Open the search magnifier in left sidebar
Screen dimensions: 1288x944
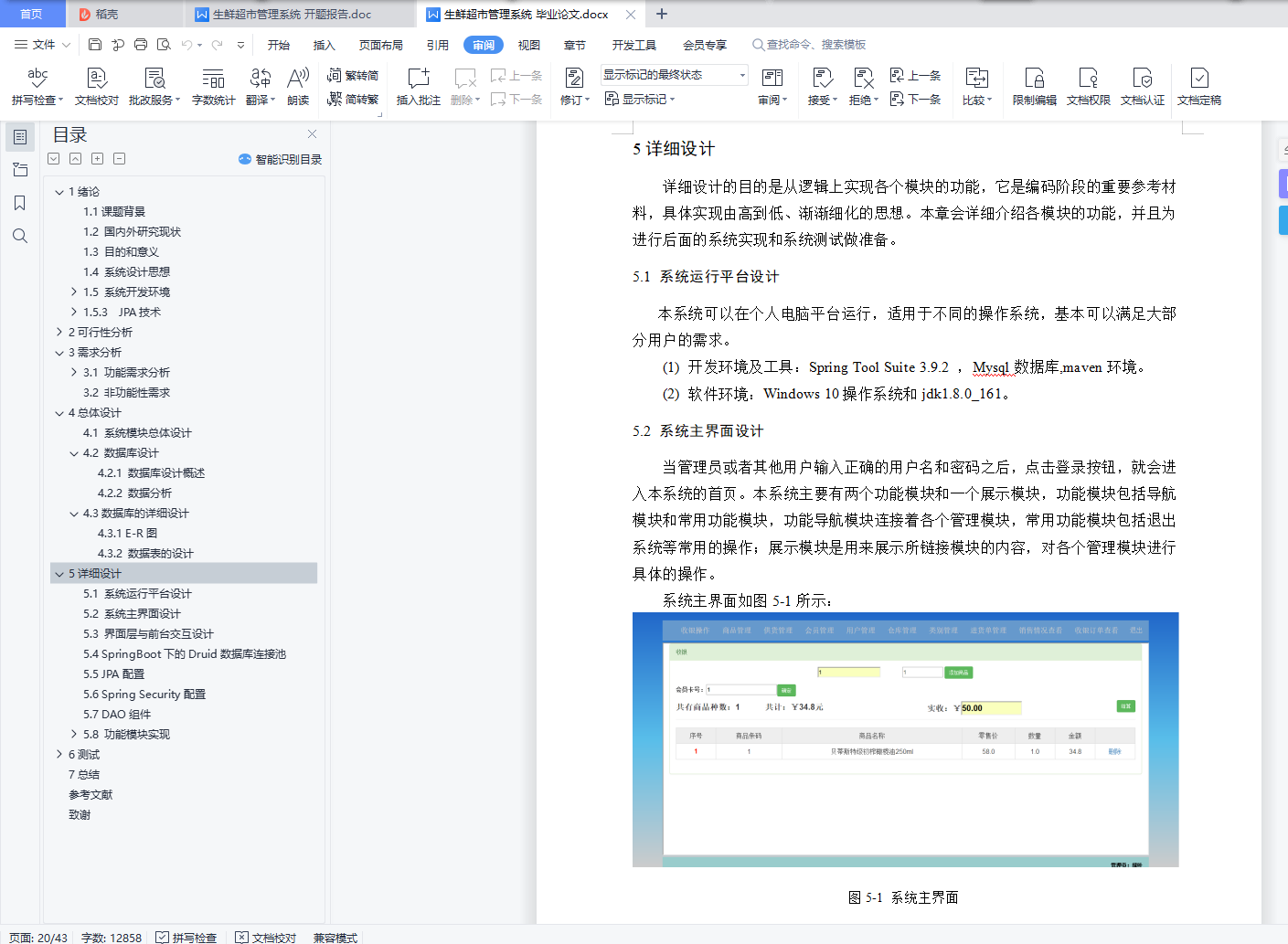click(x=20, y=236)
